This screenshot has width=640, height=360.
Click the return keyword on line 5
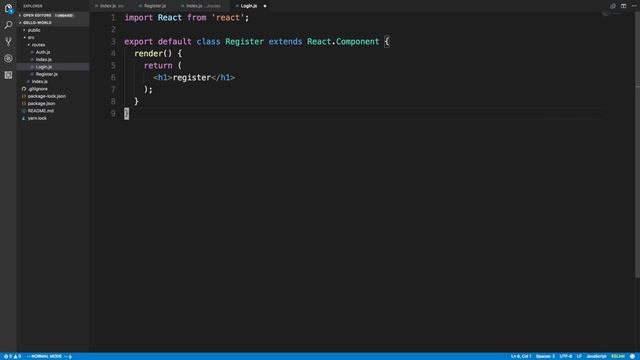point(158,65)
